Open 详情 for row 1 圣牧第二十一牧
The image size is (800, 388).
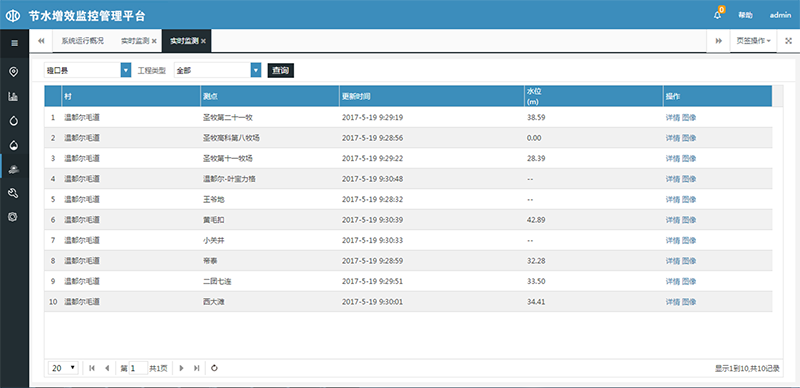(672, 117)
